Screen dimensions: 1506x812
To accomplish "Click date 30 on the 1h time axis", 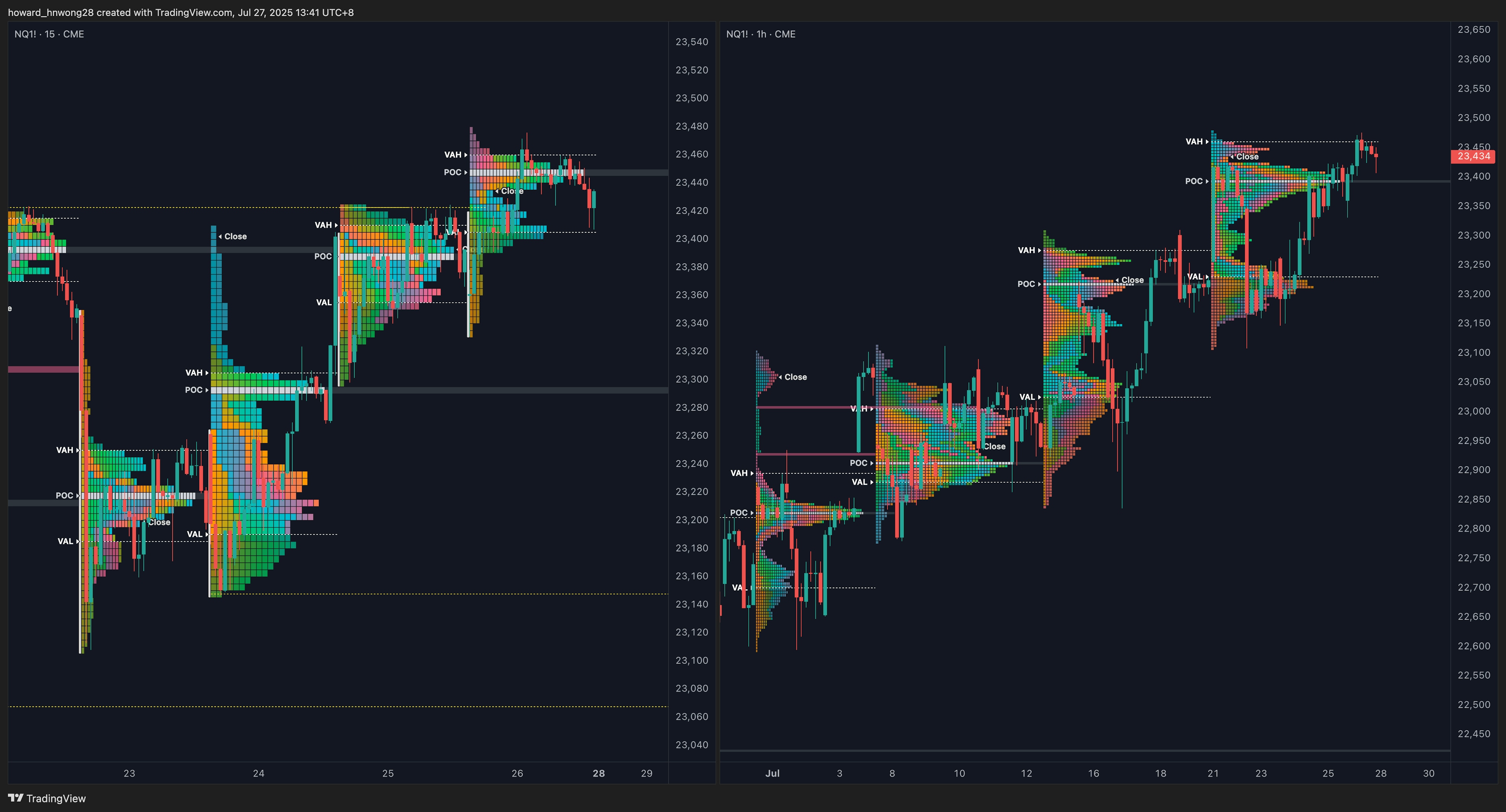I will click(x=1429, y=773).
